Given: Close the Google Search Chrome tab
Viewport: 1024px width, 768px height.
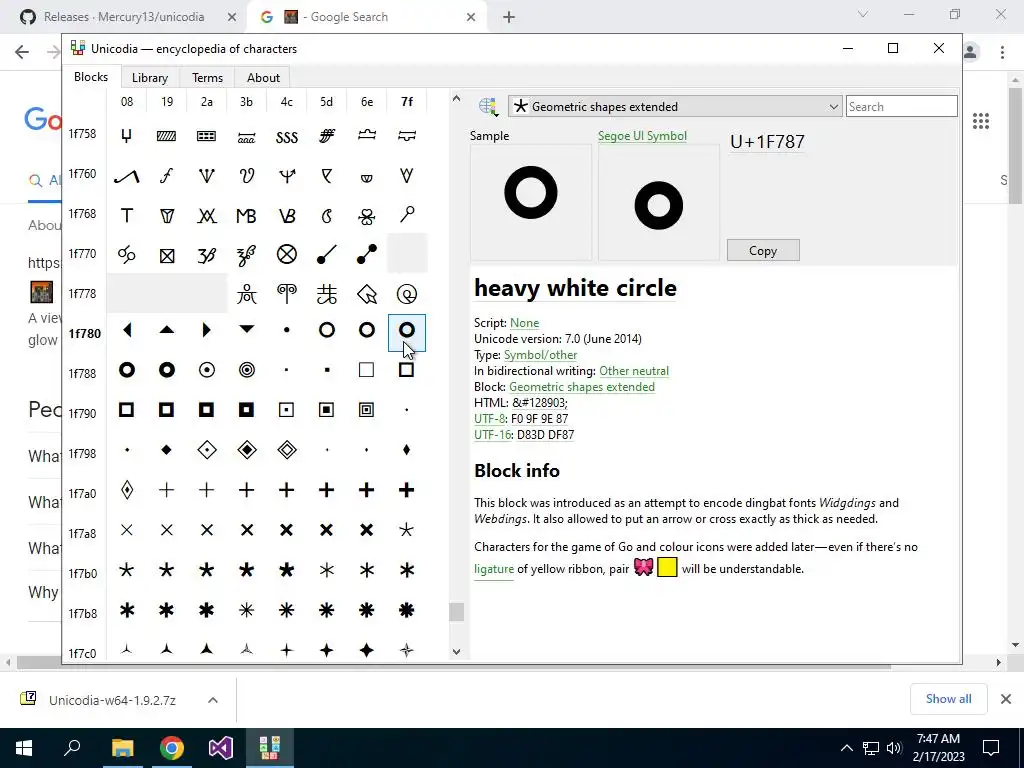Looking at the screenshot, I should click(x=471, y=17).
